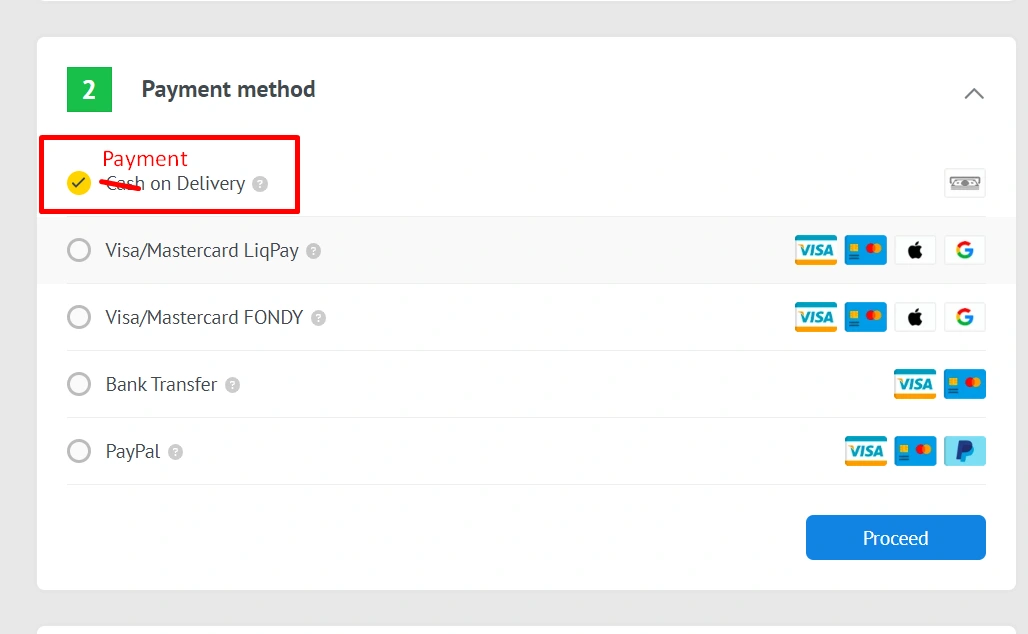Click the Google Pay icon in FONDY row
Image resolution: width=1028 pixels, height=634 pixels.
965,317
